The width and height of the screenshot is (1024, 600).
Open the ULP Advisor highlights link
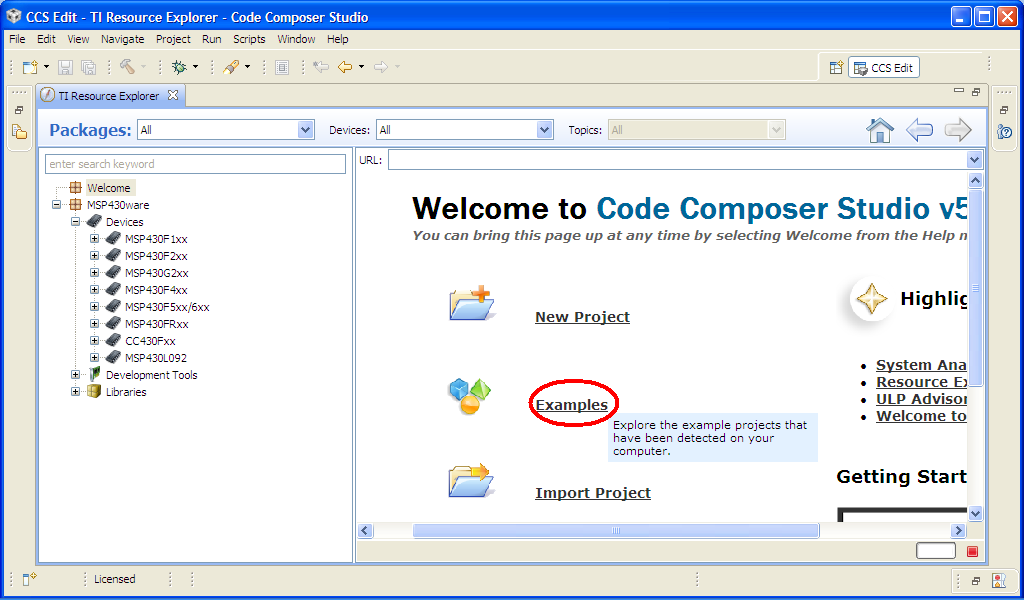click(921, 399)
